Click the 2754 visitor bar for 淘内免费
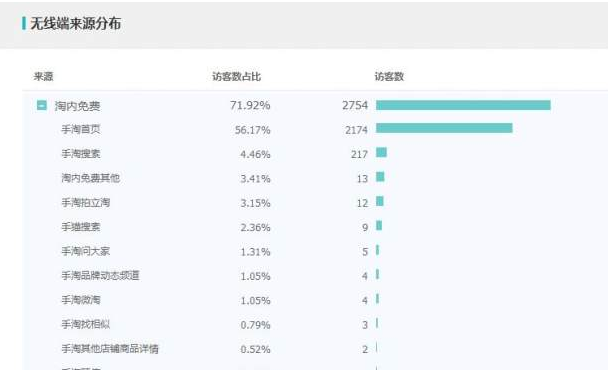 tap(463, 105)
